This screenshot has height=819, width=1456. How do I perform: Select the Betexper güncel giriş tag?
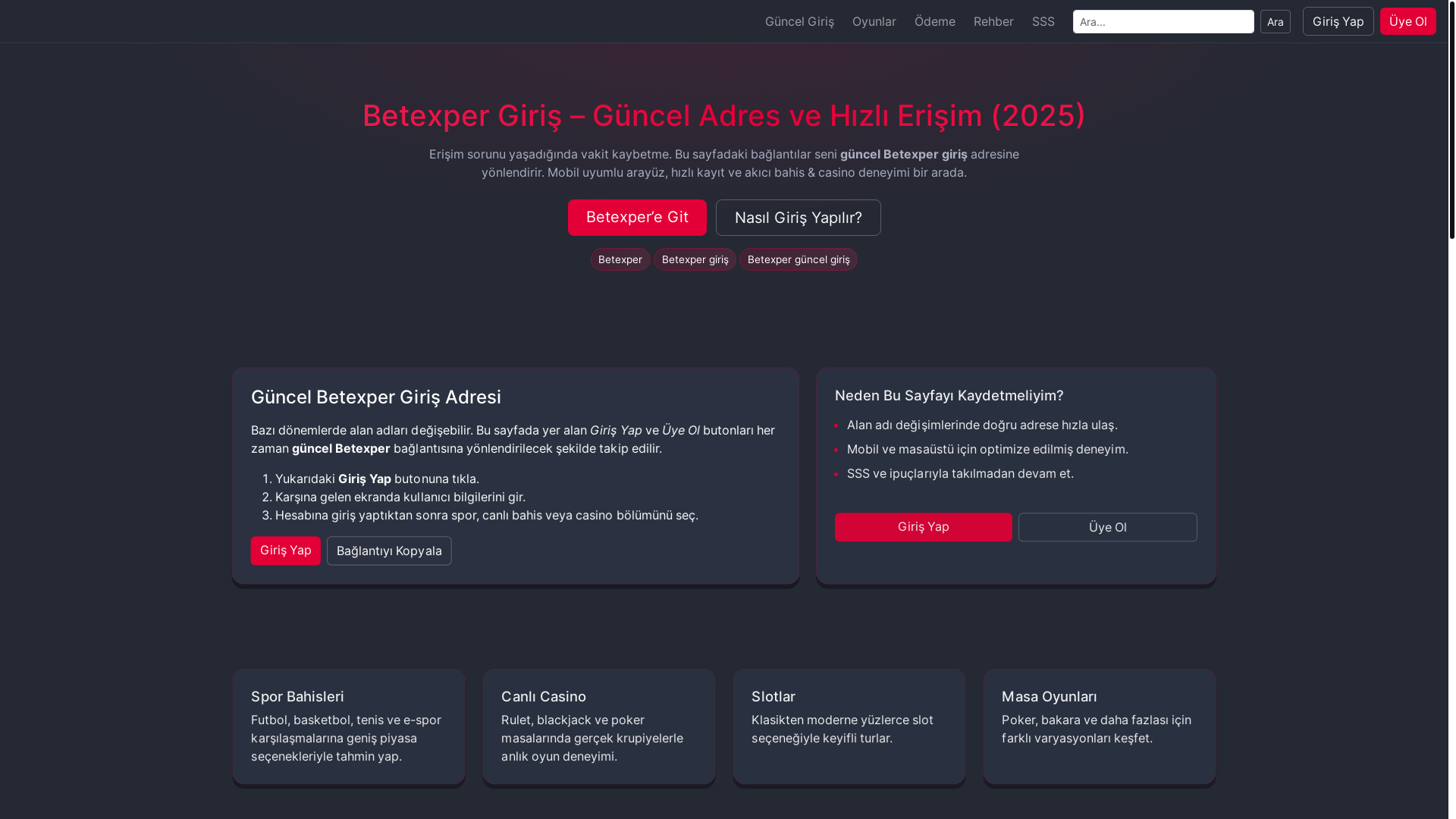coord(799,259)
